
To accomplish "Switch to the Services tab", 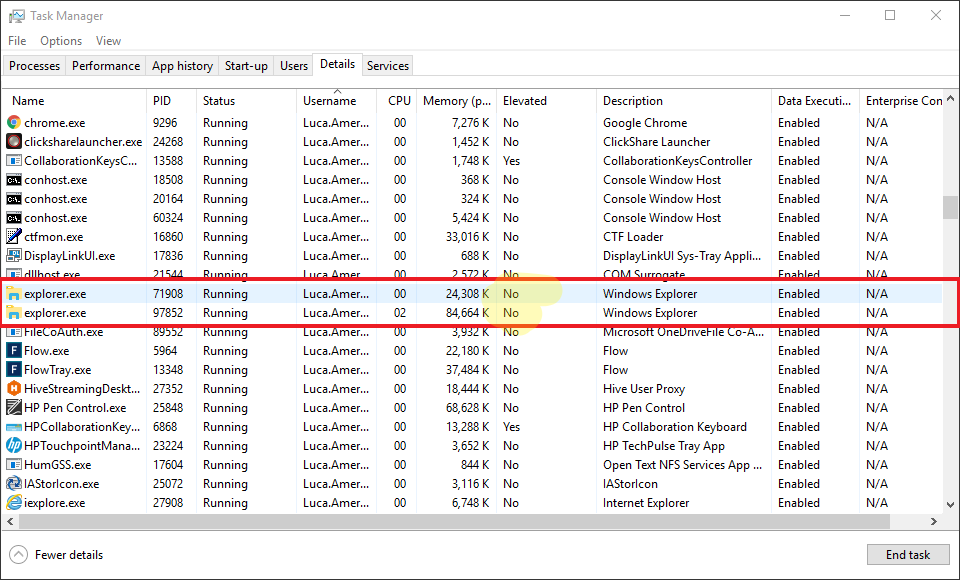I will (x=388, y=66).
